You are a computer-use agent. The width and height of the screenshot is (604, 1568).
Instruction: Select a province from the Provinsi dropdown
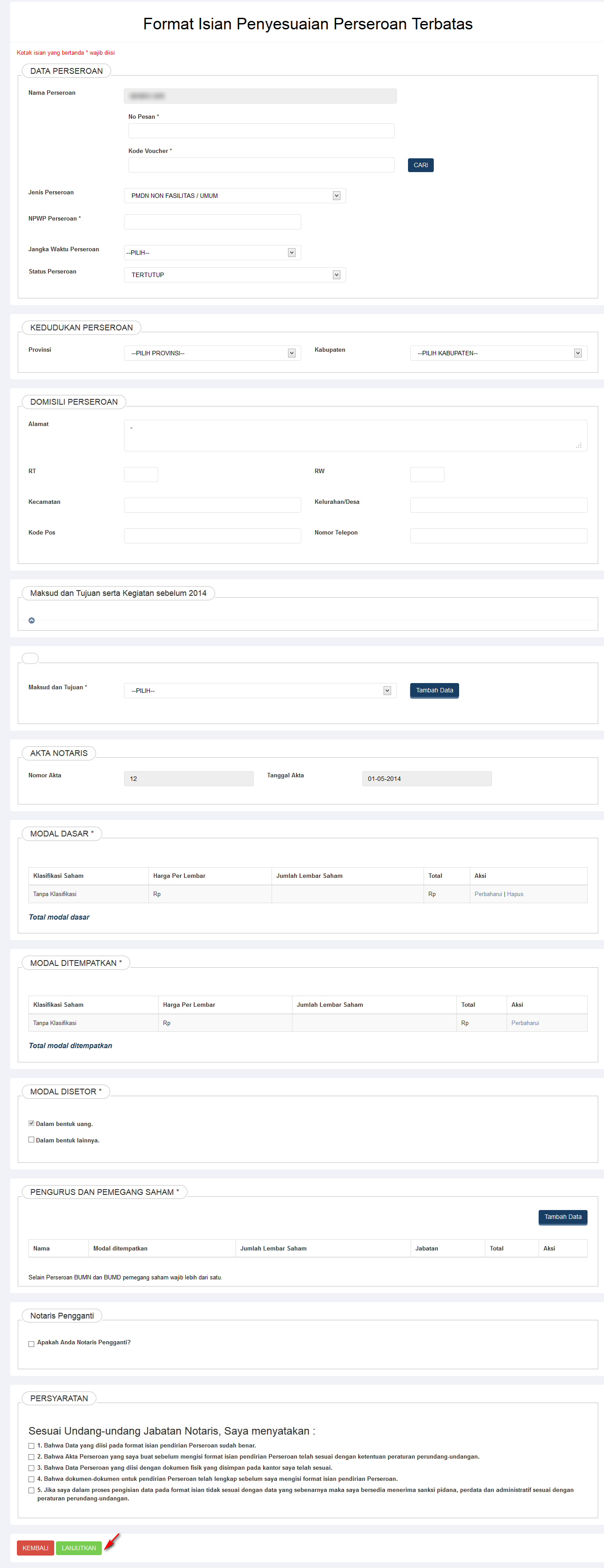point(212,353)
